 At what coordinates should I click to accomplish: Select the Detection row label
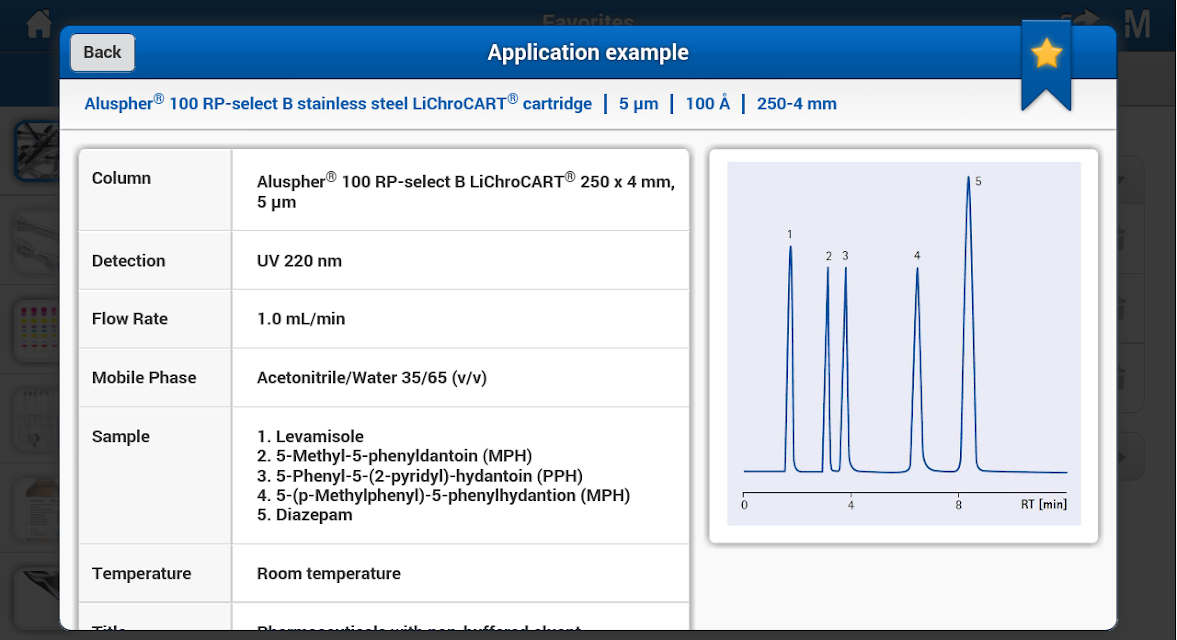[x=128, y=260]
